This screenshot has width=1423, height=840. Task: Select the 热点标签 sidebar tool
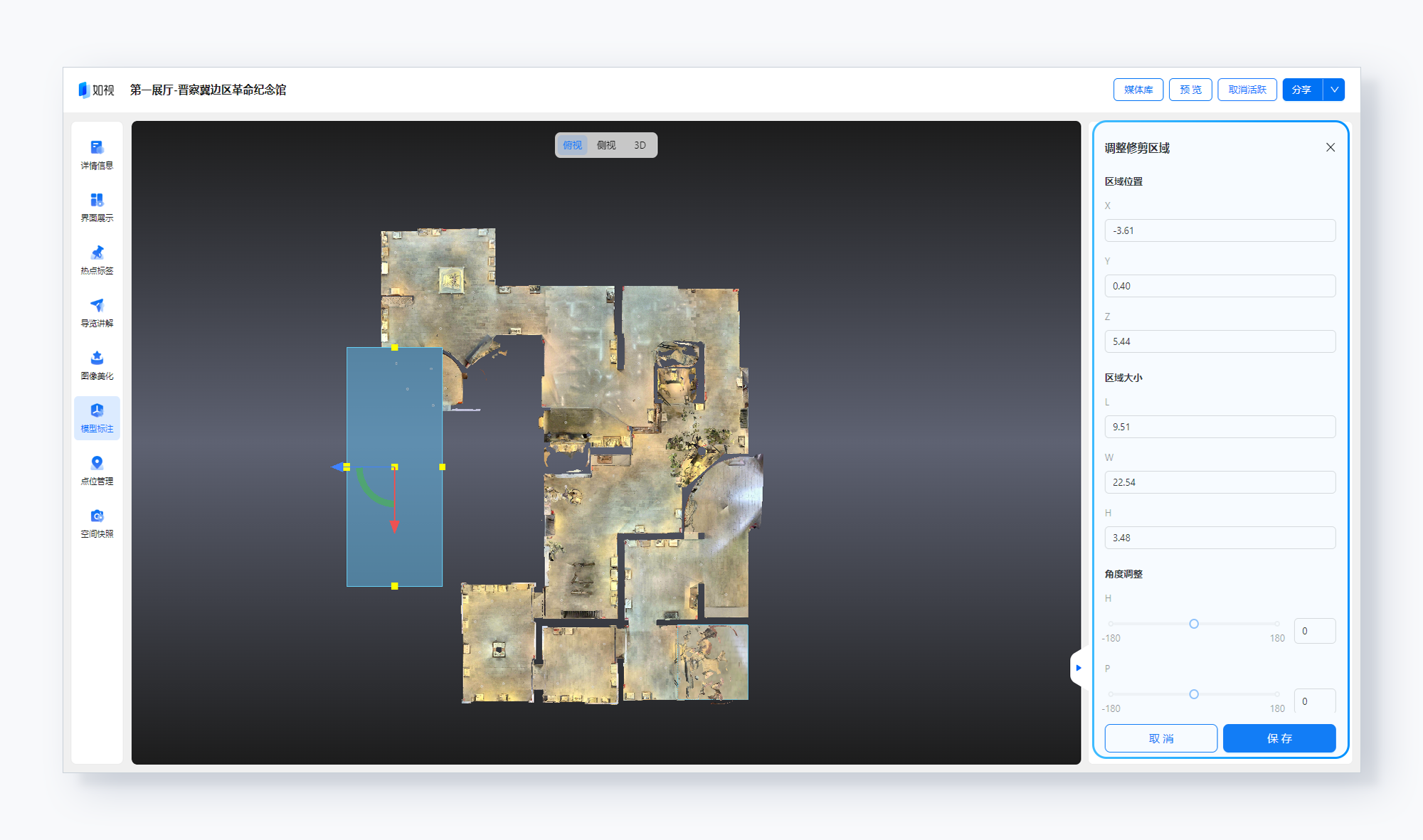[97, 260]
